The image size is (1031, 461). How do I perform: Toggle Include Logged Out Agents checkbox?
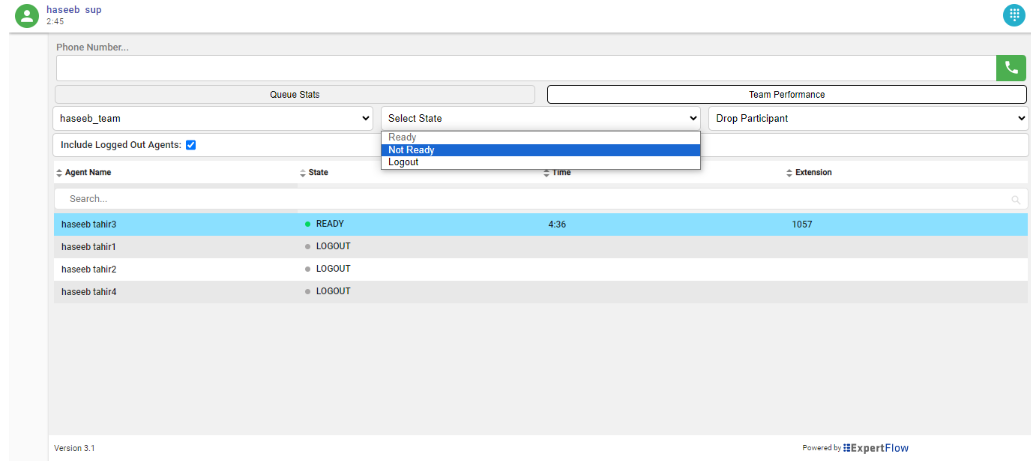coord(191,145)
